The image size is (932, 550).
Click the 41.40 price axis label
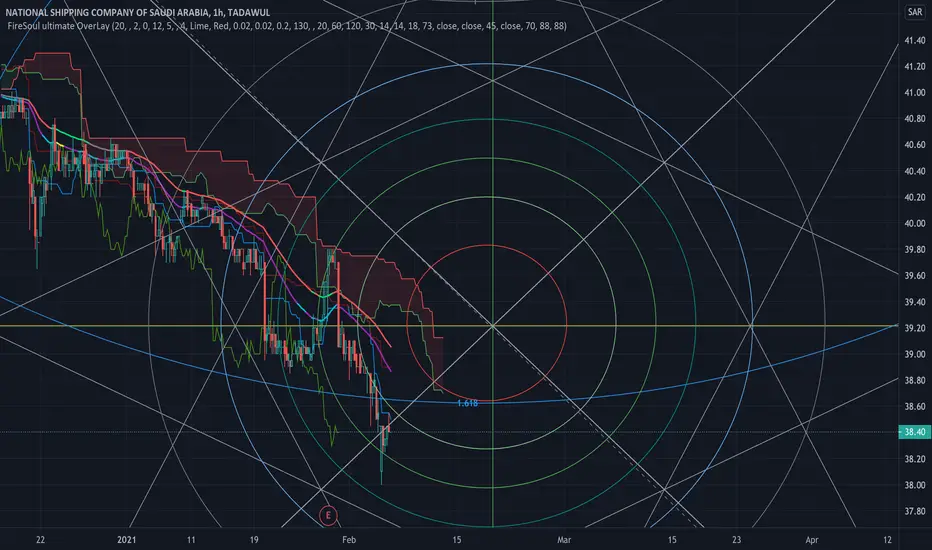915,40
